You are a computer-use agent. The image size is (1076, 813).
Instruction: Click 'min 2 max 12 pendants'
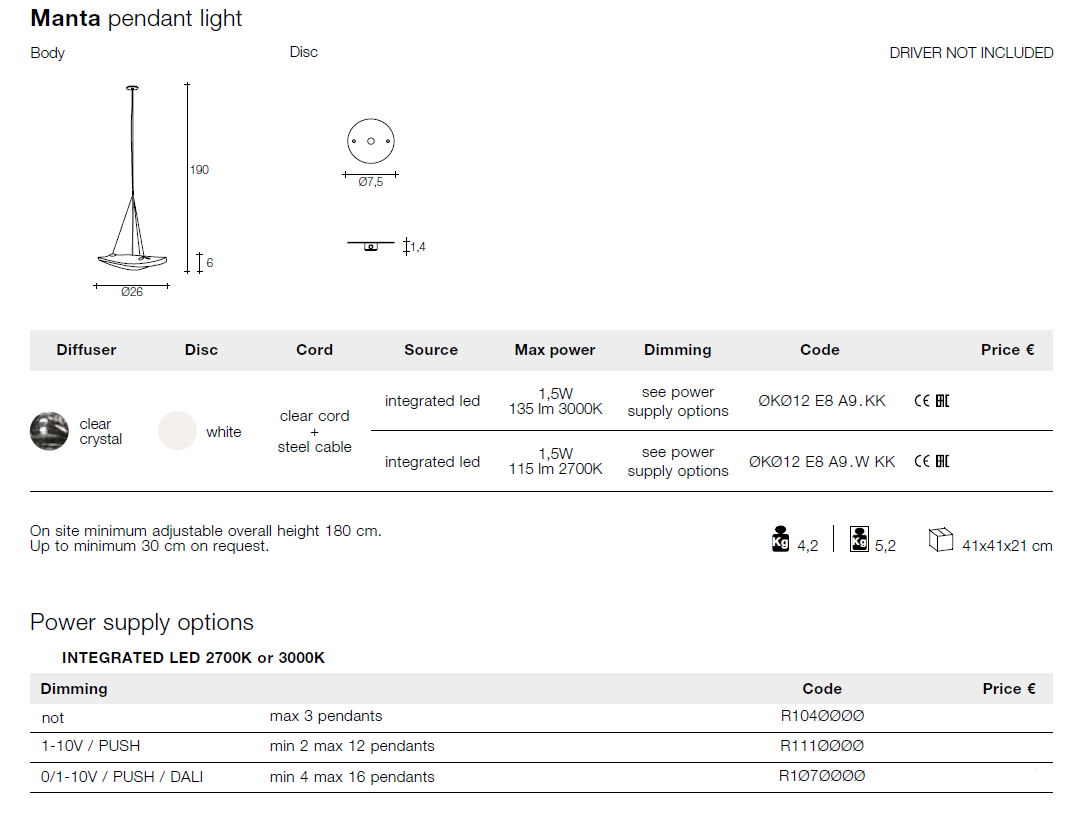(352, 746)
